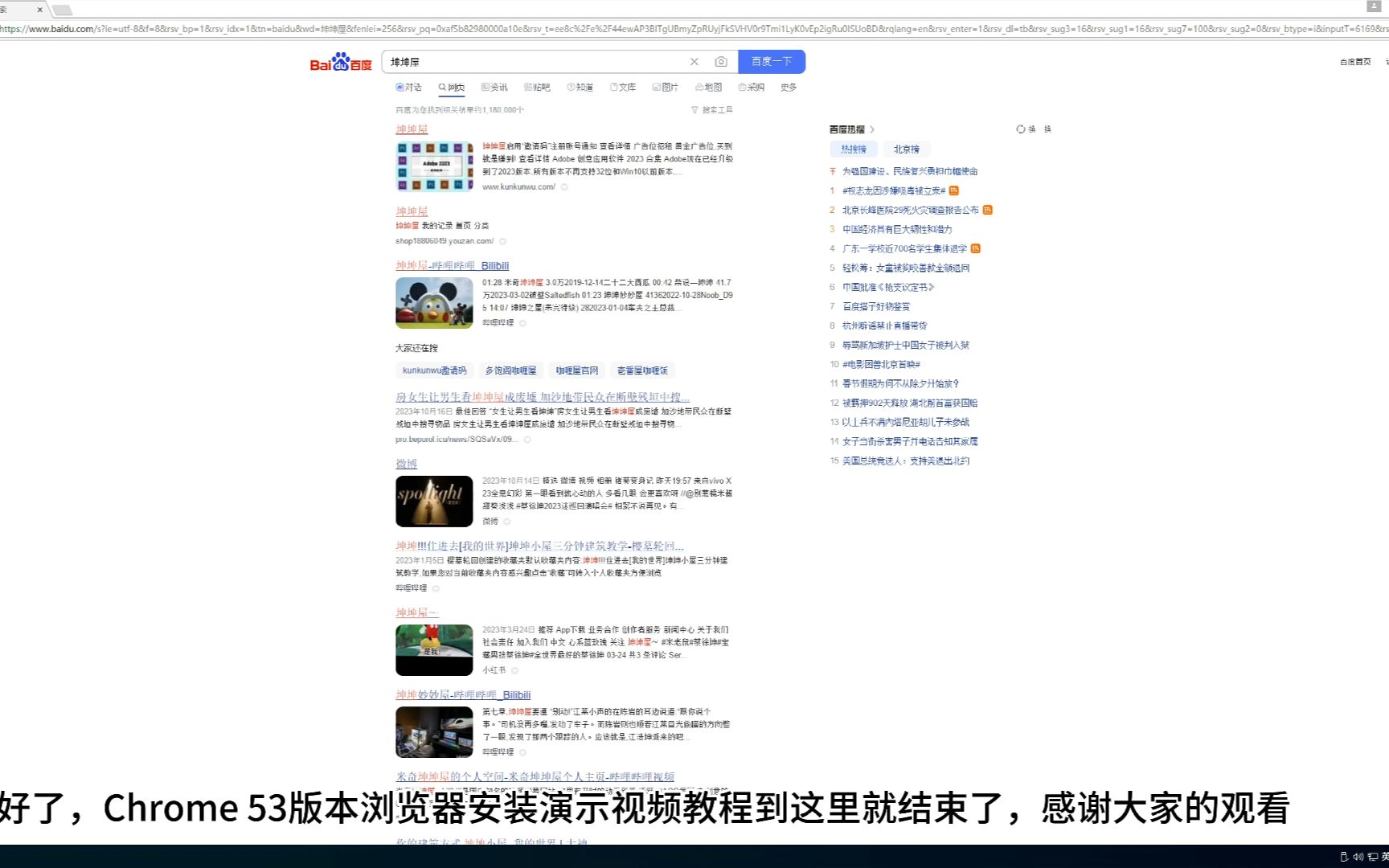Refresh hot list with 换一换
1389x868 pixels.
click(1034, 129)
